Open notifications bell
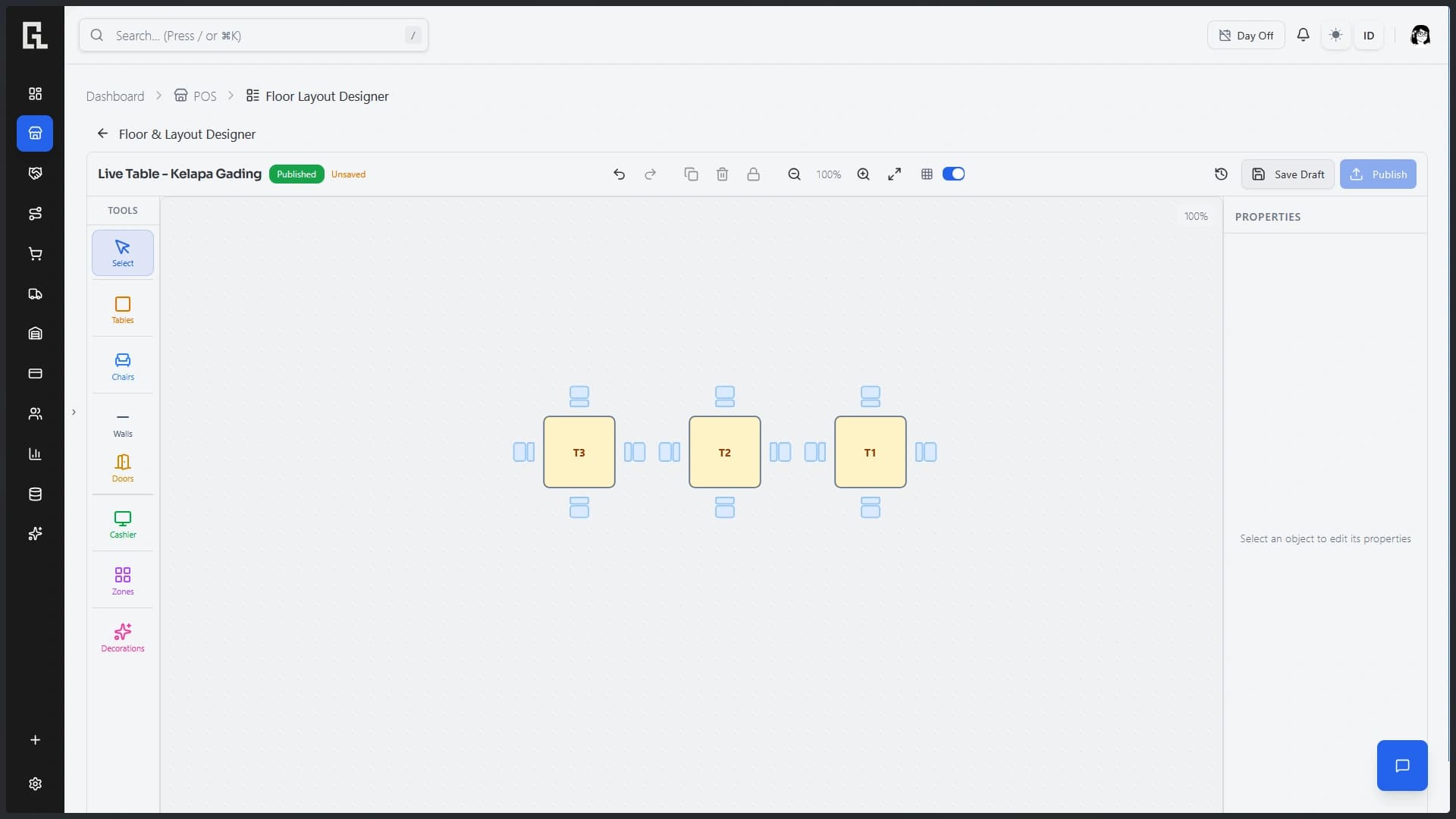The height and width of the screenshot is (819, 1456). (x=1303, y=35)
